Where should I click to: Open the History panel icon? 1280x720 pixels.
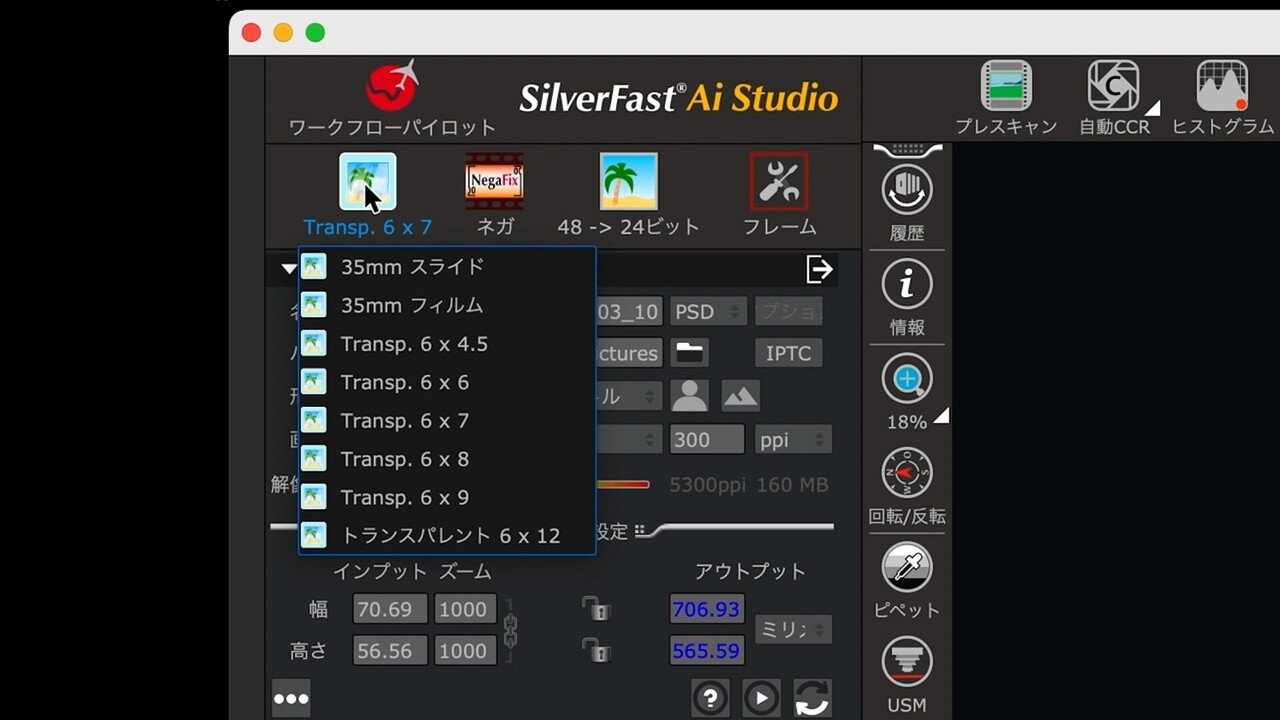[907, 190]
